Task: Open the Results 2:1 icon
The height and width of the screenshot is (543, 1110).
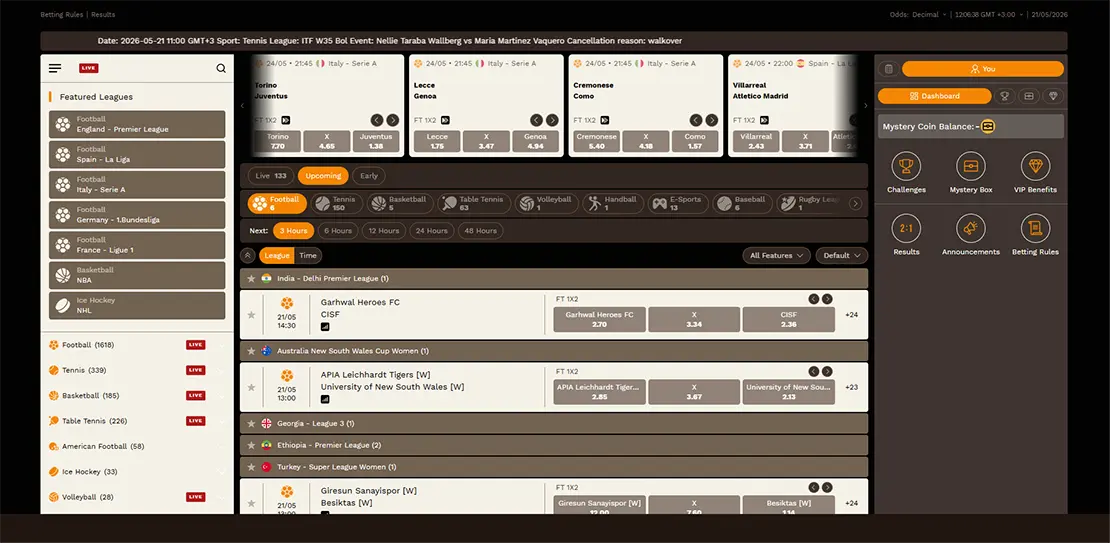Action: coord(906,229)
